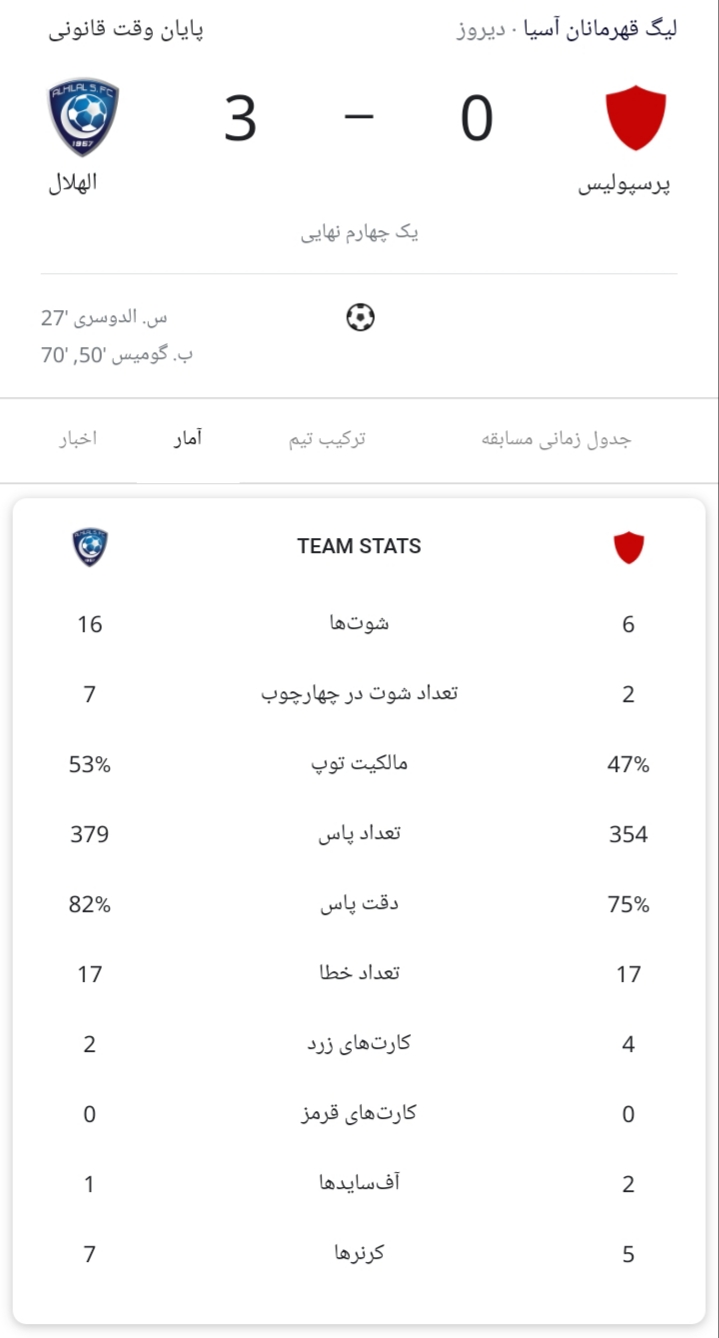Click the مالکیت توپ stat row
The width and height of the screenshot is (719, 1338).
pos(359,765)
